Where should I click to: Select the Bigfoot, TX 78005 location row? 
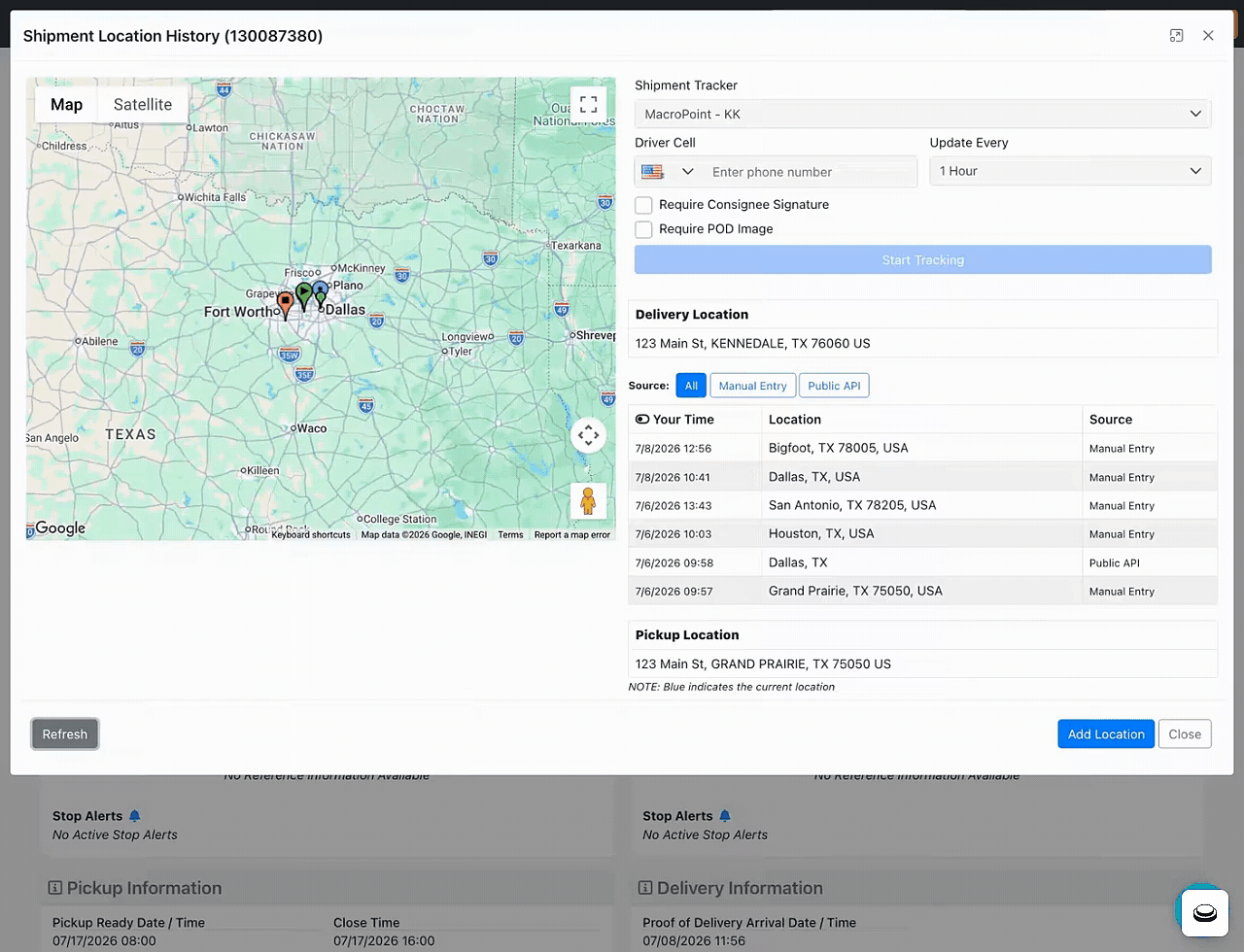click(922, 448)
